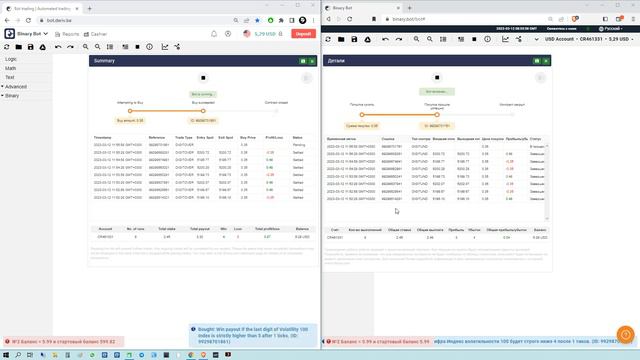
Task: Expand the Binary category in the block toolbox
Action: click(12, 96)
